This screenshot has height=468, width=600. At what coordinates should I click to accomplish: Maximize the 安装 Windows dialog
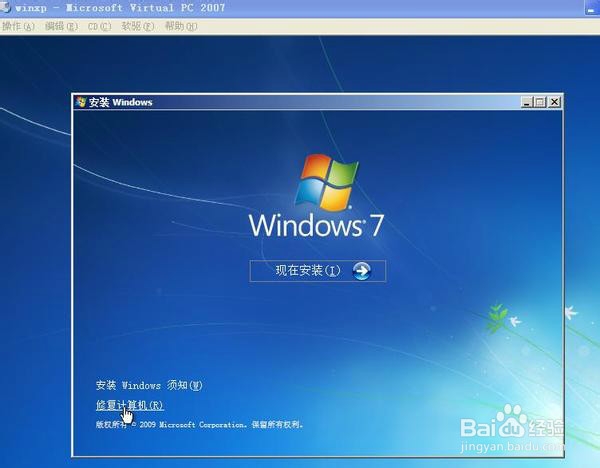pyautogui.click(x=540, y=102)
